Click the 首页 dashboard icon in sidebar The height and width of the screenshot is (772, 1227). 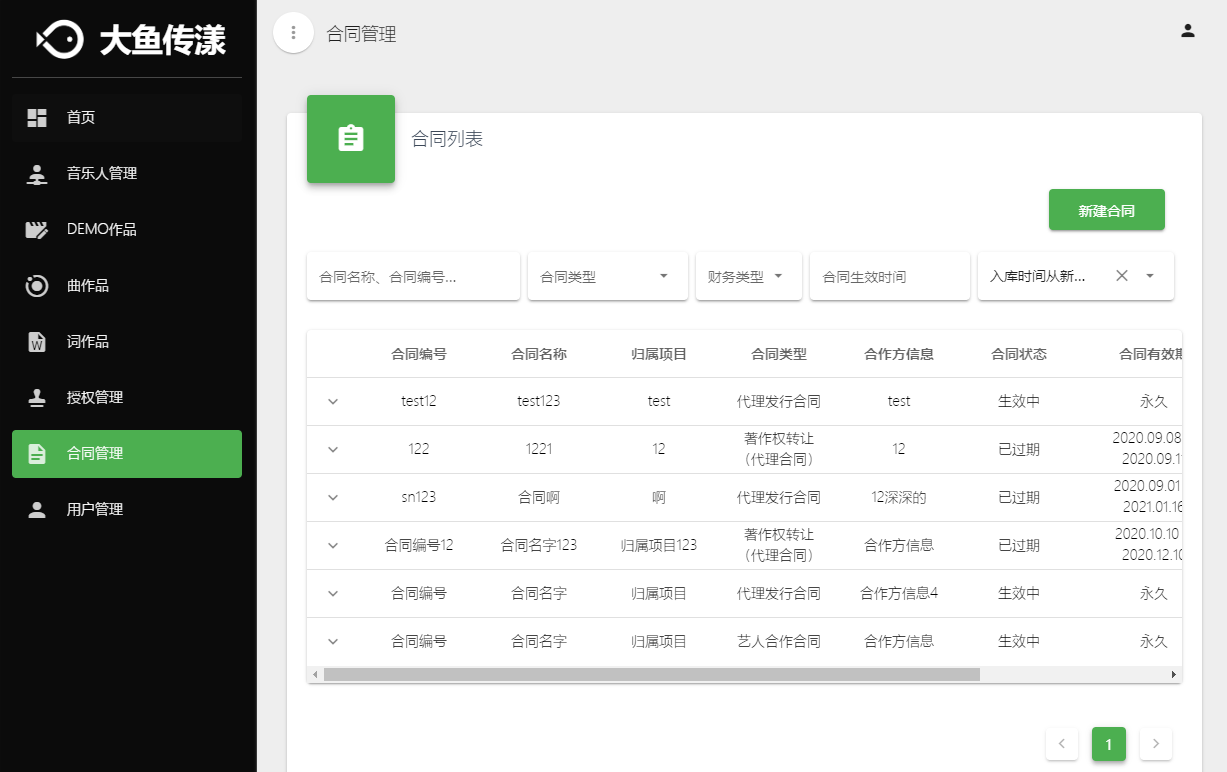point(37,118)
